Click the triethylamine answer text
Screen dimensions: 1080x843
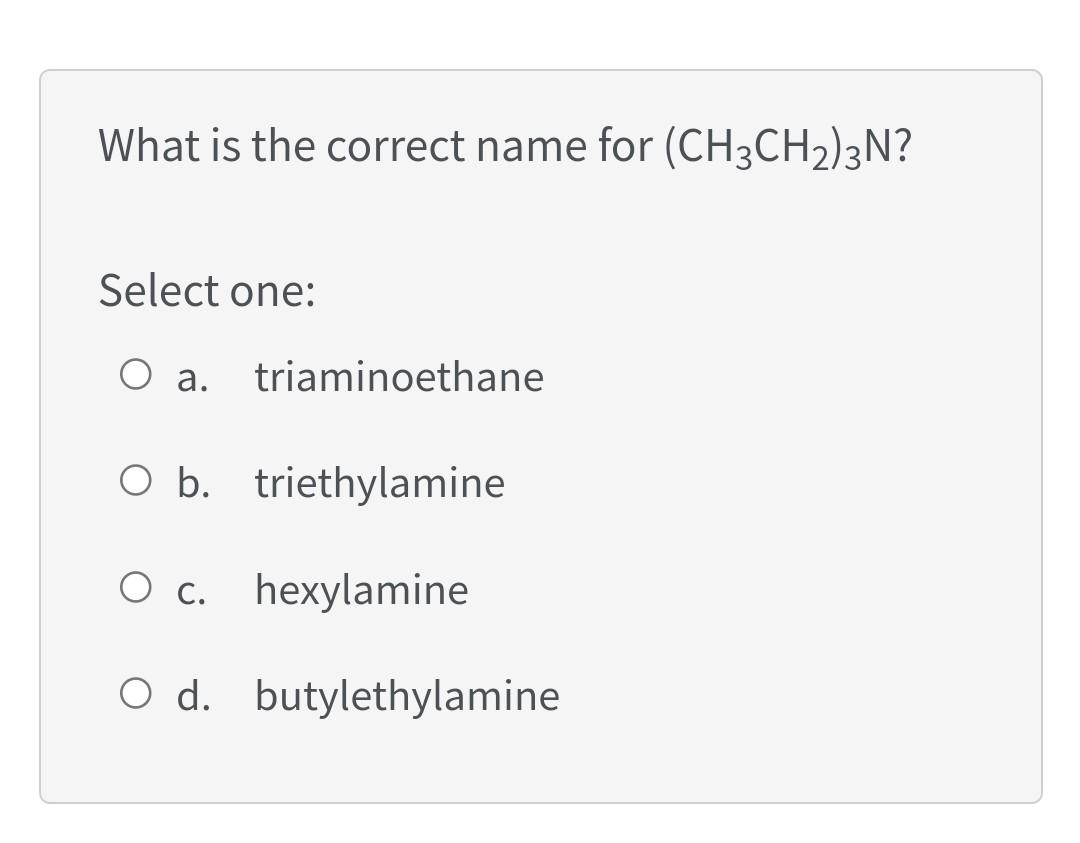pyautogui.click(x=379, y=483)
